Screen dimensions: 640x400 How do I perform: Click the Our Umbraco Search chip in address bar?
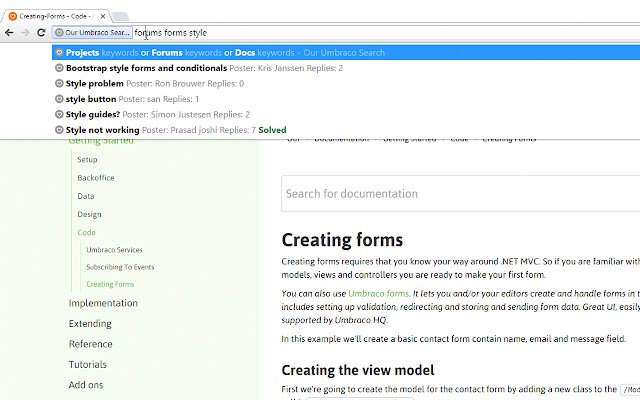[x=93, y=32]
